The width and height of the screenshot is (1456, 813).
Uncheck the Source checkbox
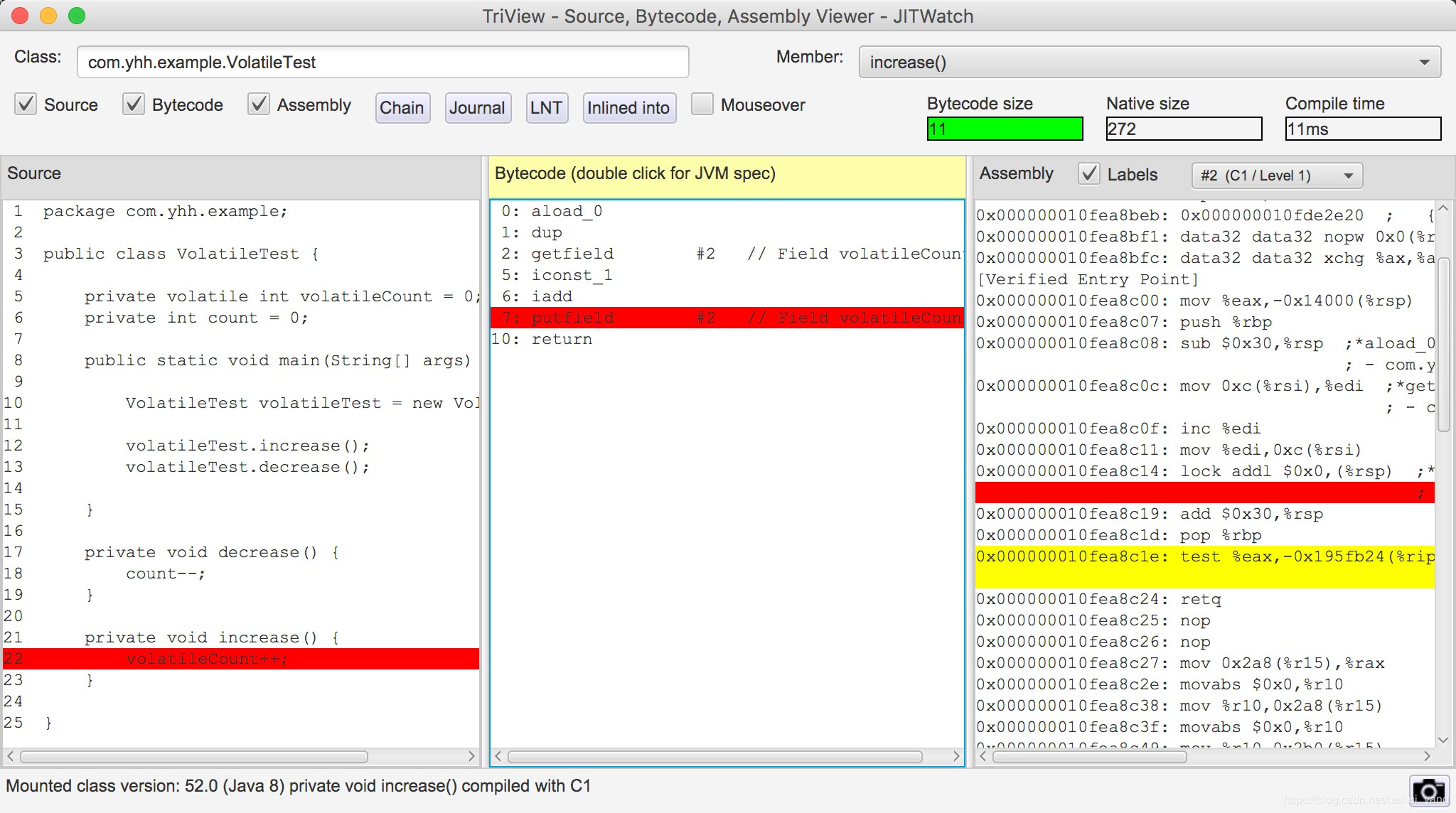point(26,104)
